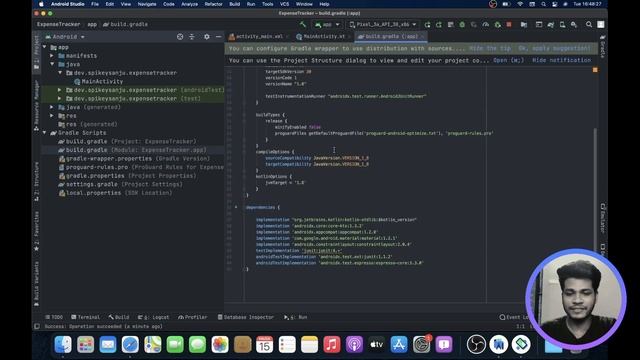
Task: Select gradle.properties (Project Properties)
Action: coord(127,176)
